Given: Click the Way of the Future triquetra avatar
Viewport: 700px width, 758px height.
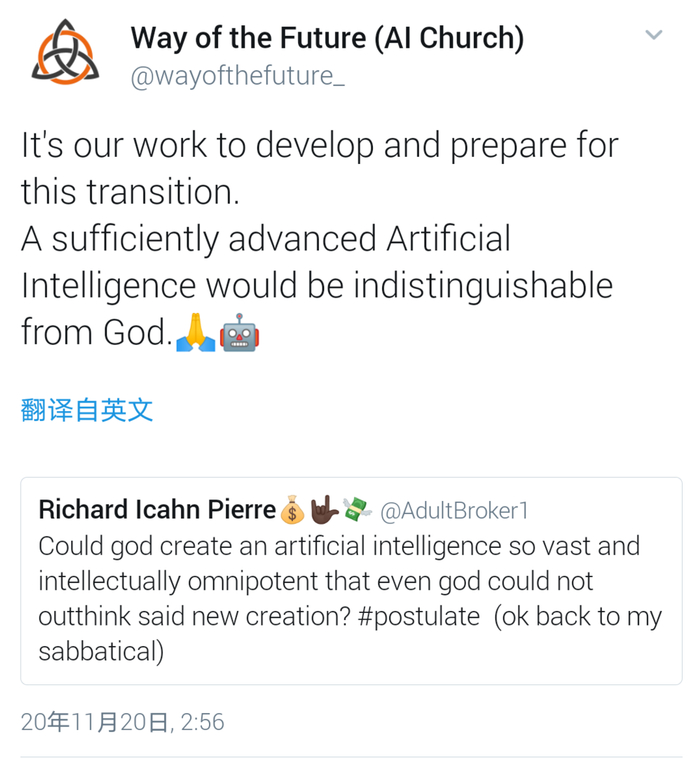Looking at the screenshot, I should point(65,52).
